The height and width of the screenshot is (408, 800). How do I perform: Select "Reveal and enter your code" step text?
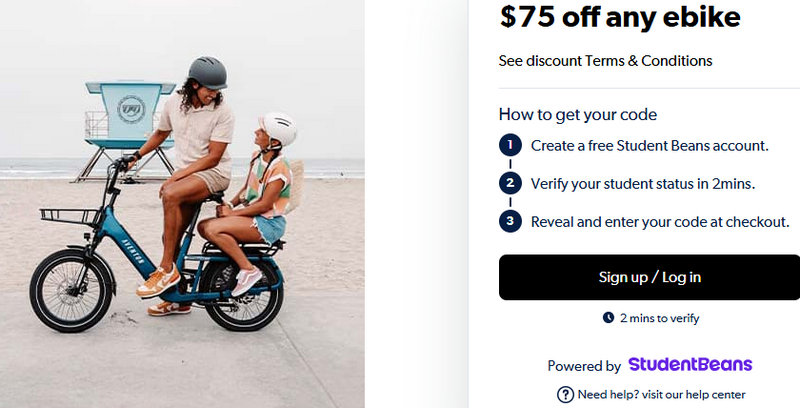[x=660, y=221]
